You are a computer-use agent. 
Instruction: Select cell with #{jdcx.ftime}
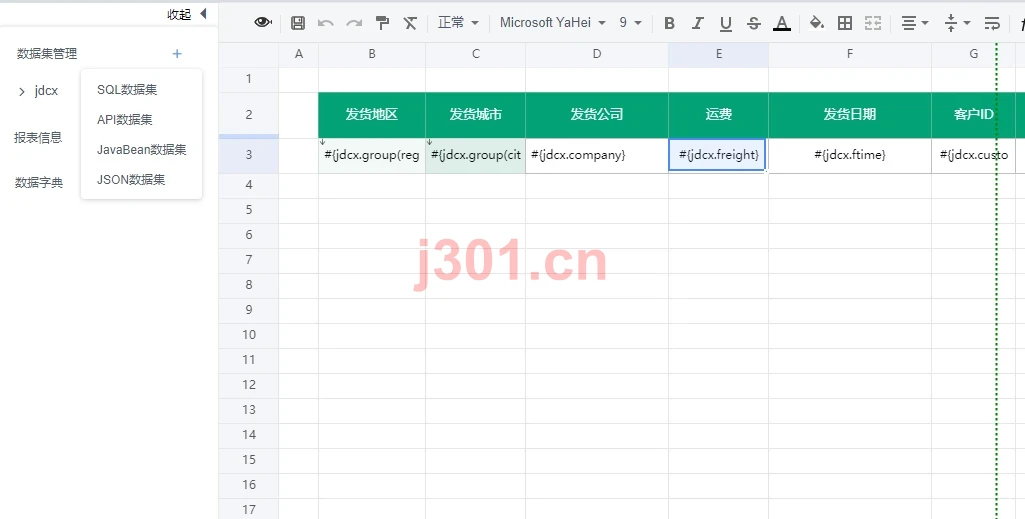coord(850,156)
